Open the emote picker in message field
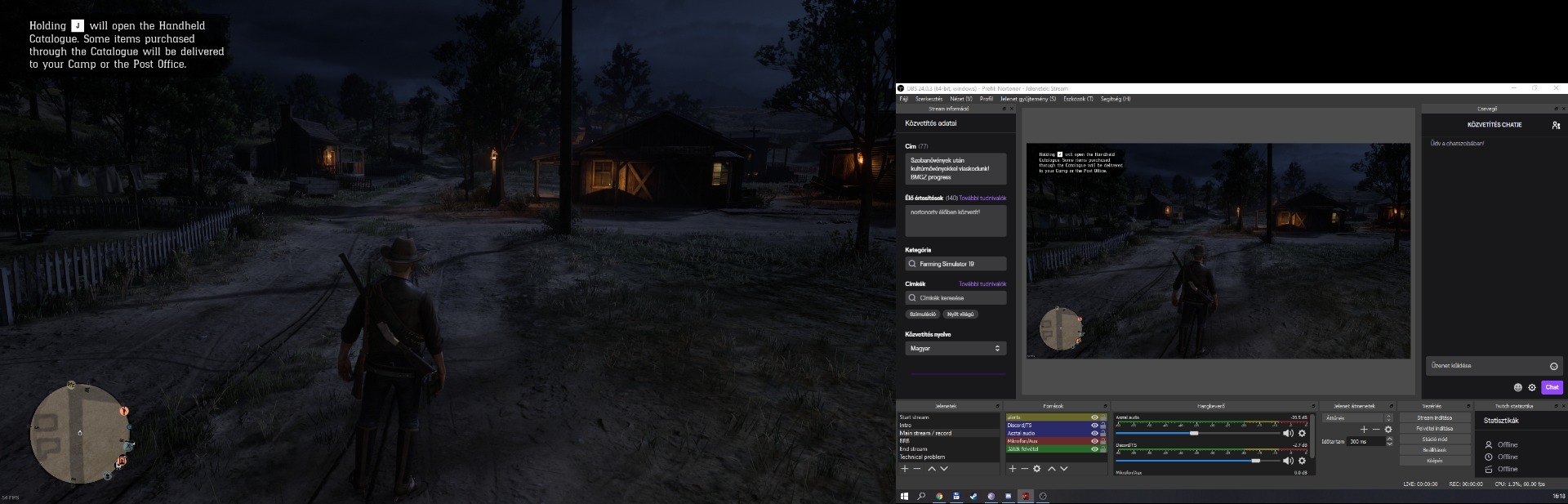 pos(1554,366)
